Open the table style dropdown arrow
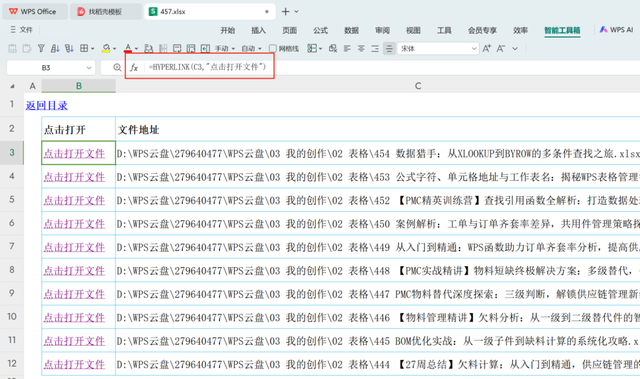Screen dimensions: 640x379 pyautogui.click(x=320, y=49)
